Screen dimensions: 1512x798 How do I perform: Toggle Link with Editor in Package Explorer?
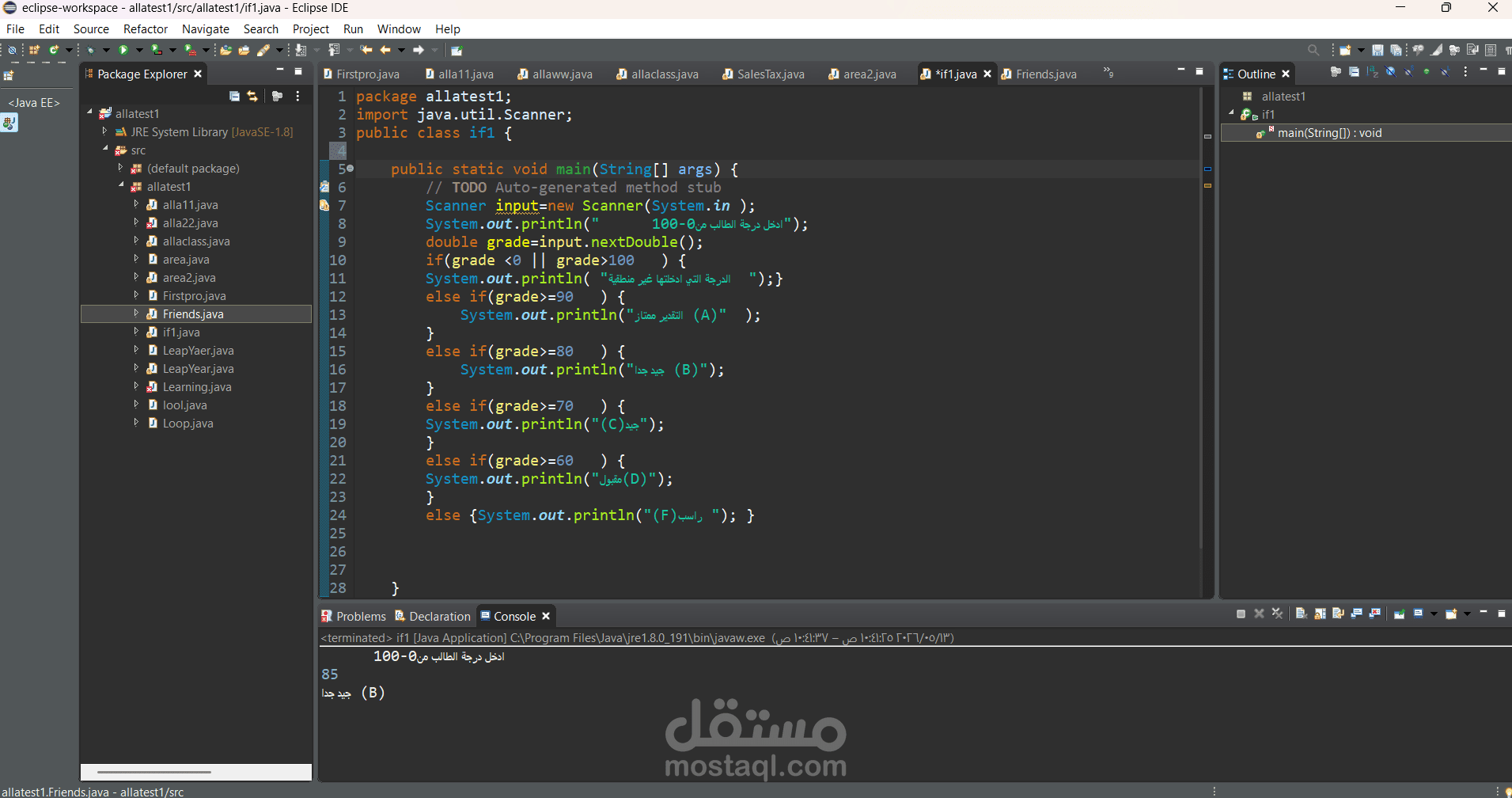click(252, 96)
